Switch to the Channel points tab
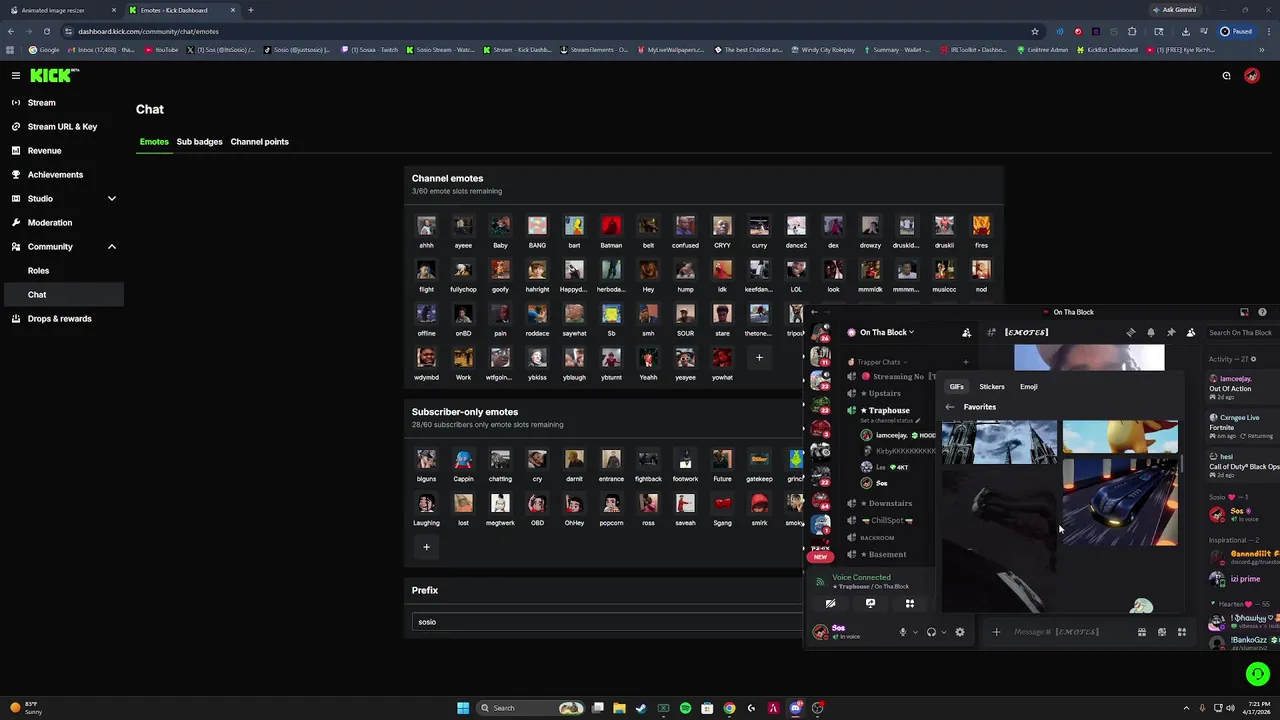The width and height of the screenshot is (1280, 720). 259,141
